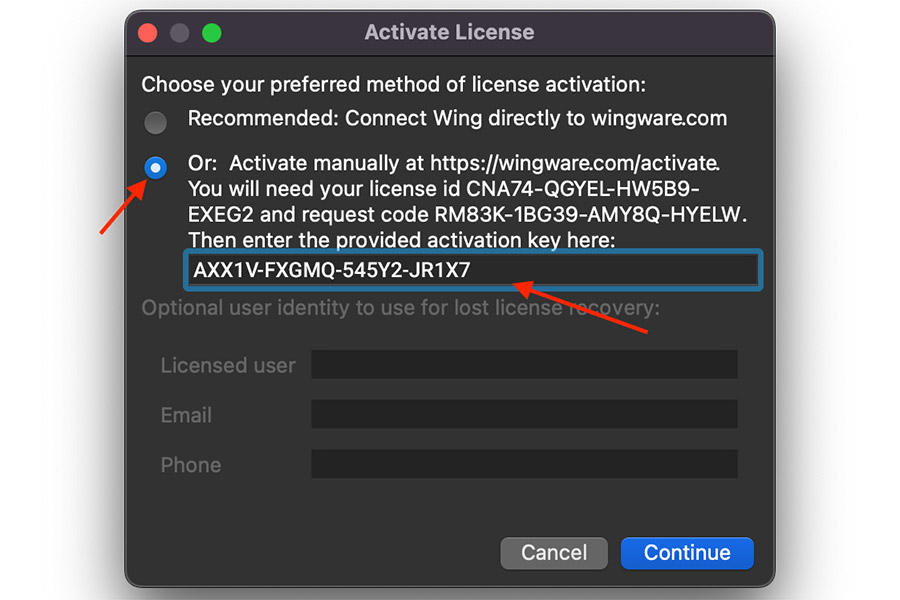900x600 pixels.
Task: Click the Activate License title bar text
Action: 449,32
